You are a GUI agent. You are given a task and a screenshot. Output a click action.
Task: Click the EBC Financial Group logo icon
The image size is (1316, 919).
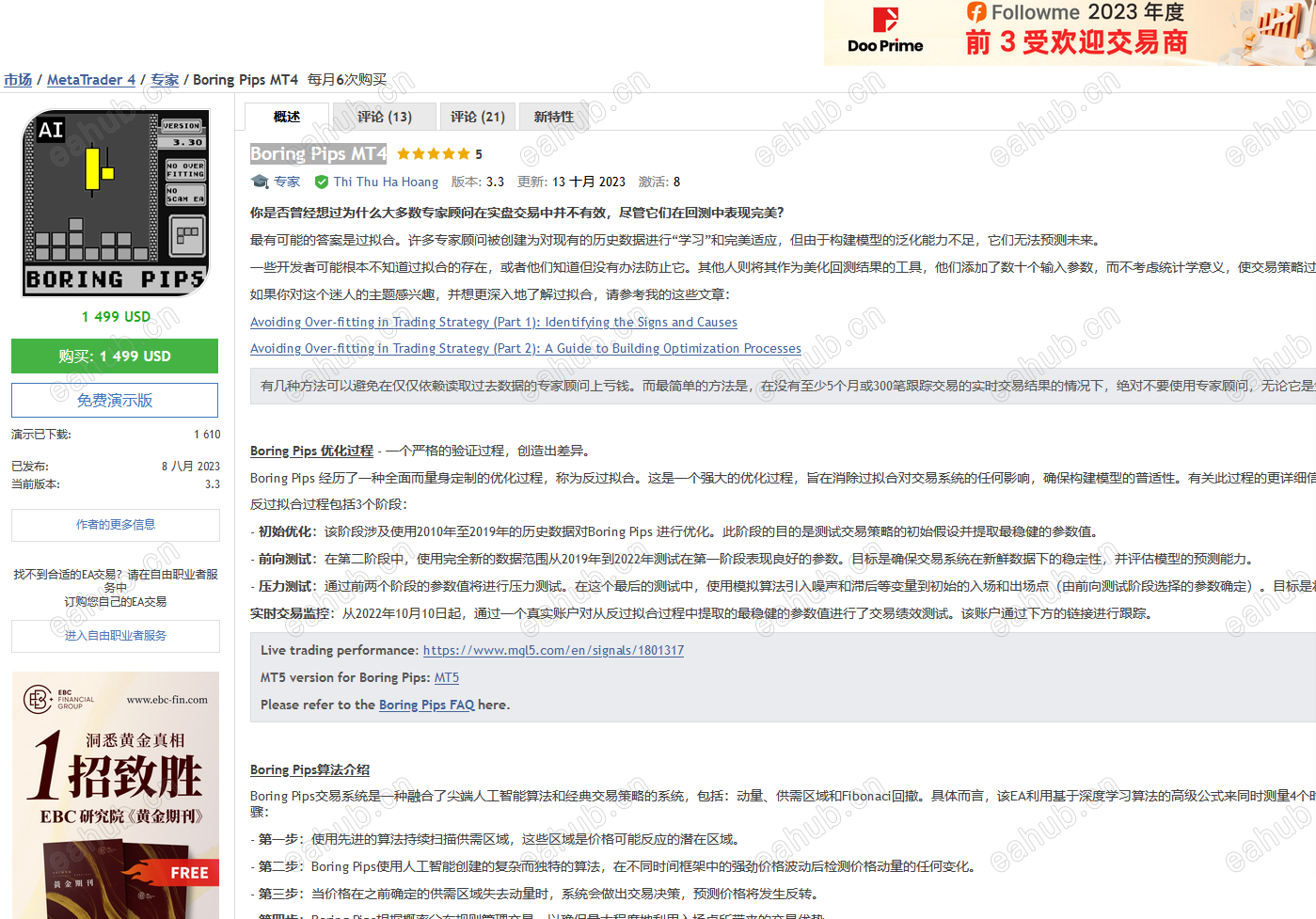pyautogui.click(x=38, y=699)
